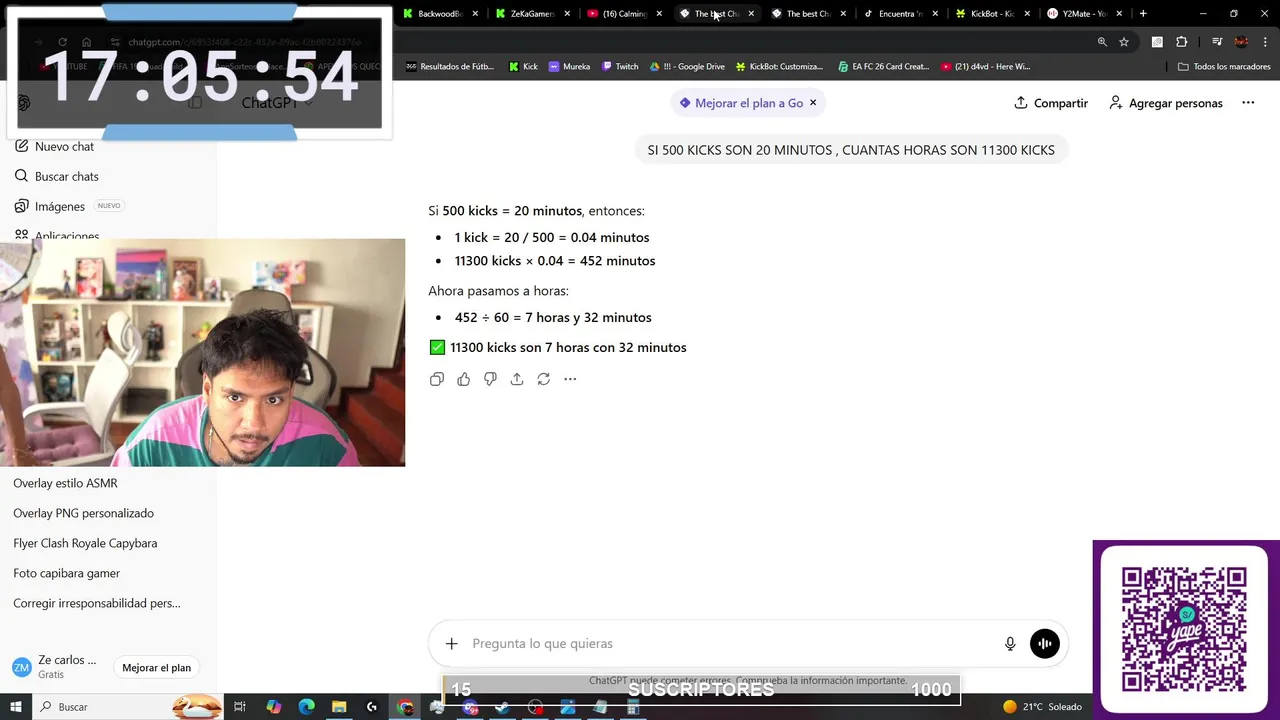Image resolution: width=1280 pixels, height=720 pixels.
Task: Close the KickBot tab
Action: click(x=1027, y=14)
